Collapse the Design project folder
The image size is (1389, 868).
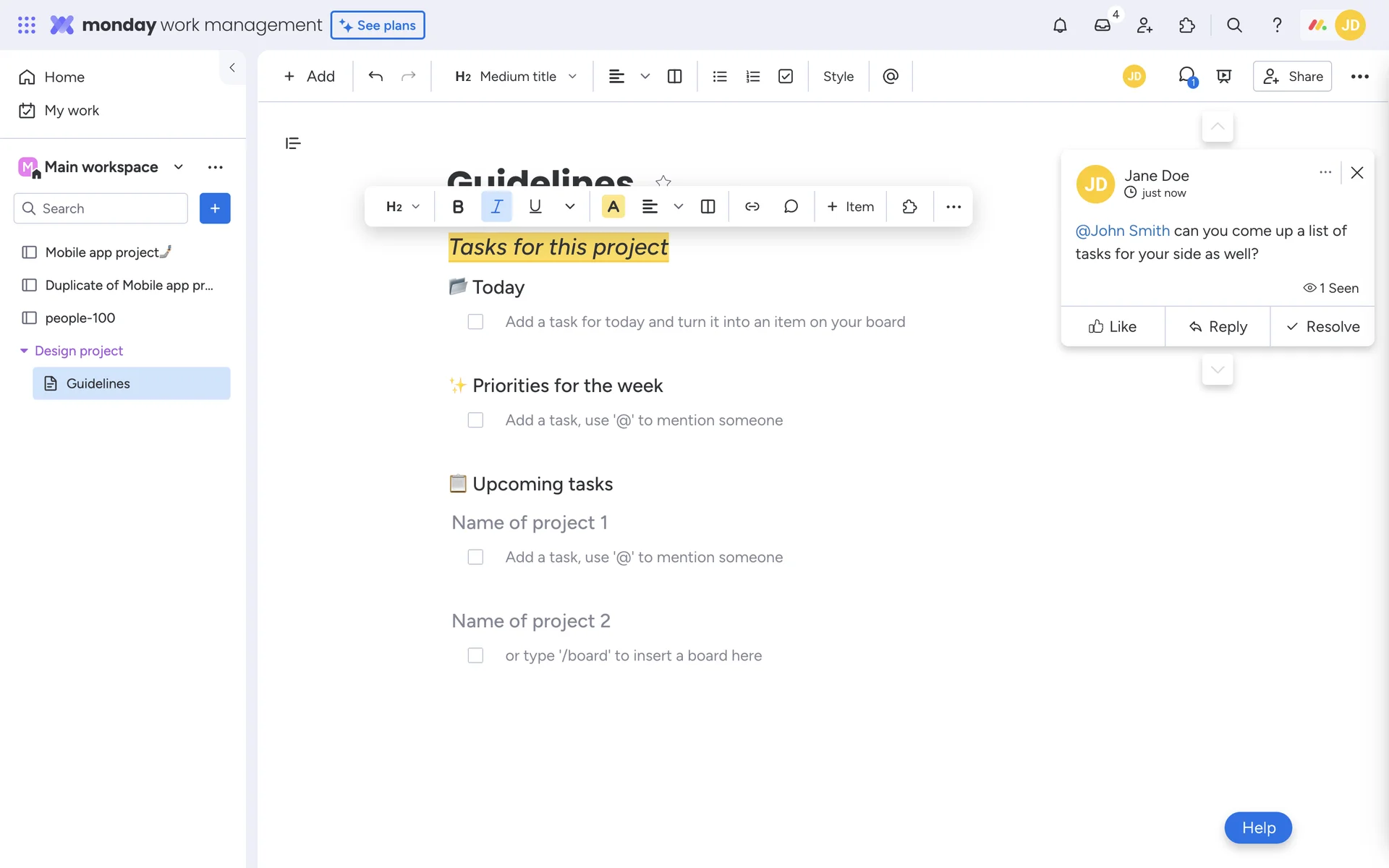tap(24, 351)
